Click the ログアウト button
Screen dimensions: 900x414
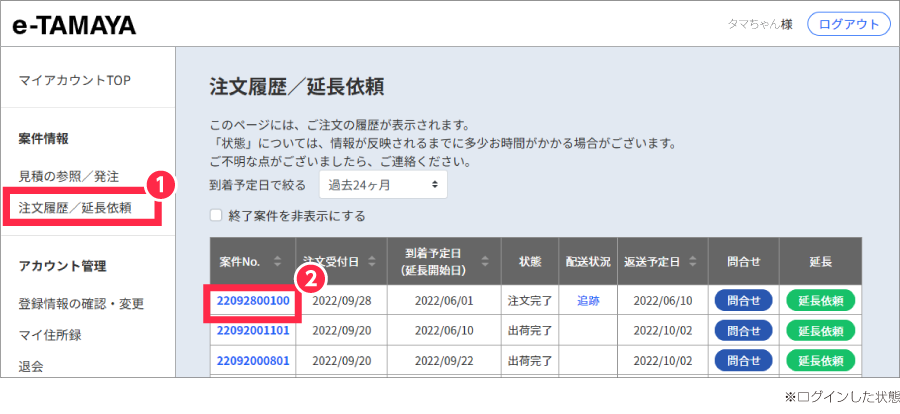(849, 25)
